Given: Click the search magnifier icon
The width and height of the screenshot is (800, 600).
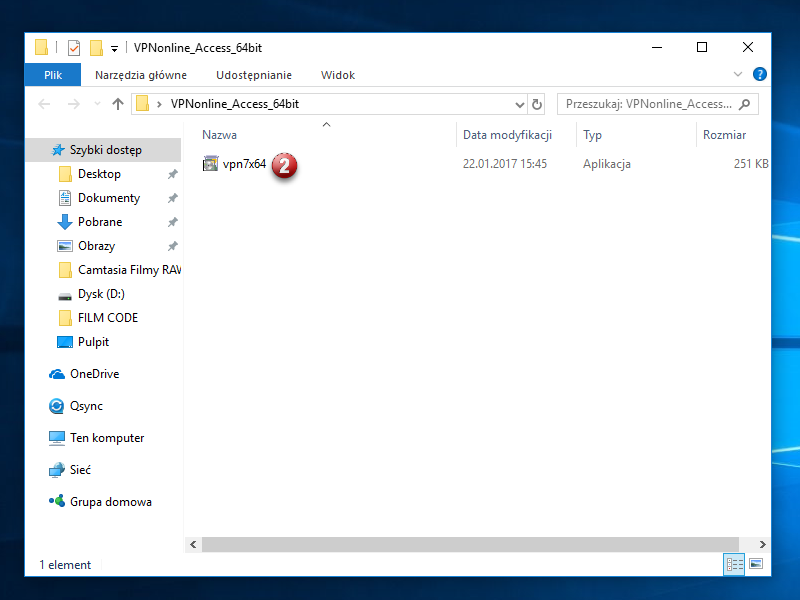Looking at the screenshot, I should (744, 104).
